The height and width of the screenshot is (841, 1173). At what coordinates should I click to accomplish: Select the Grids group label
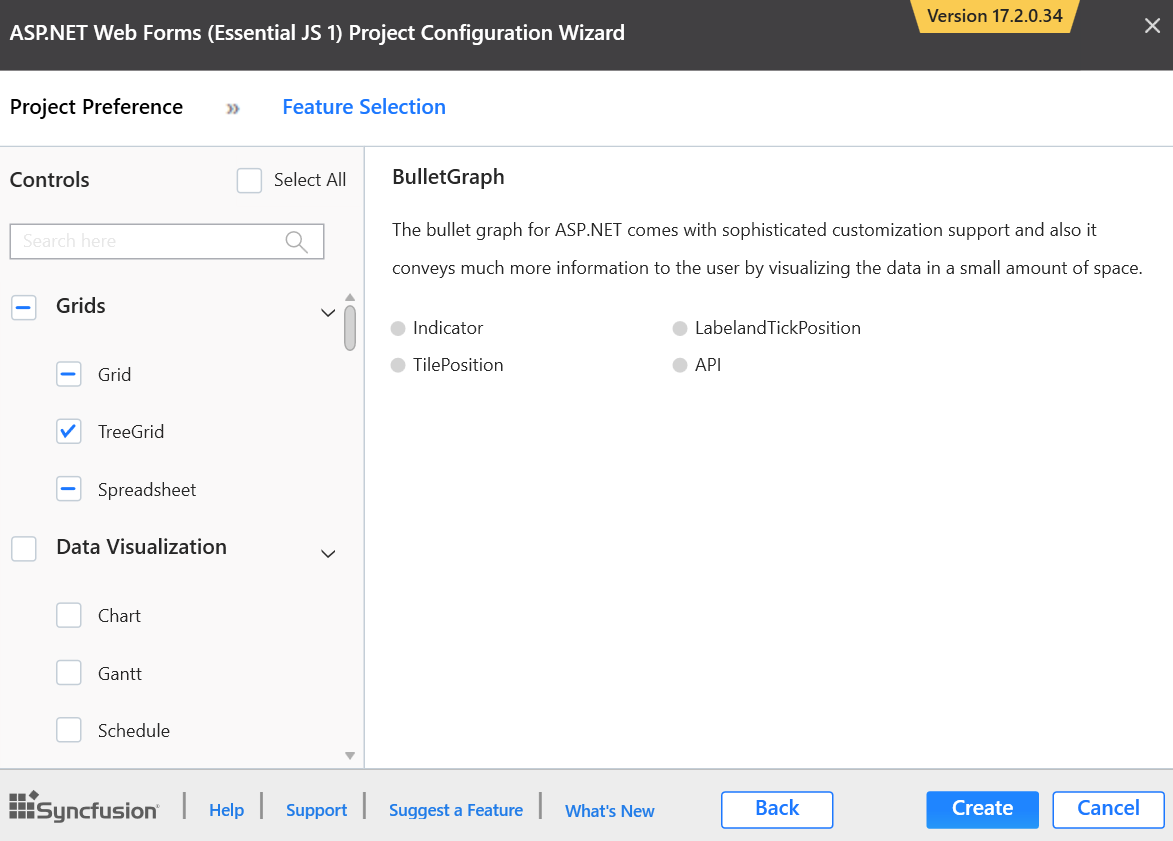pos(81,306)
